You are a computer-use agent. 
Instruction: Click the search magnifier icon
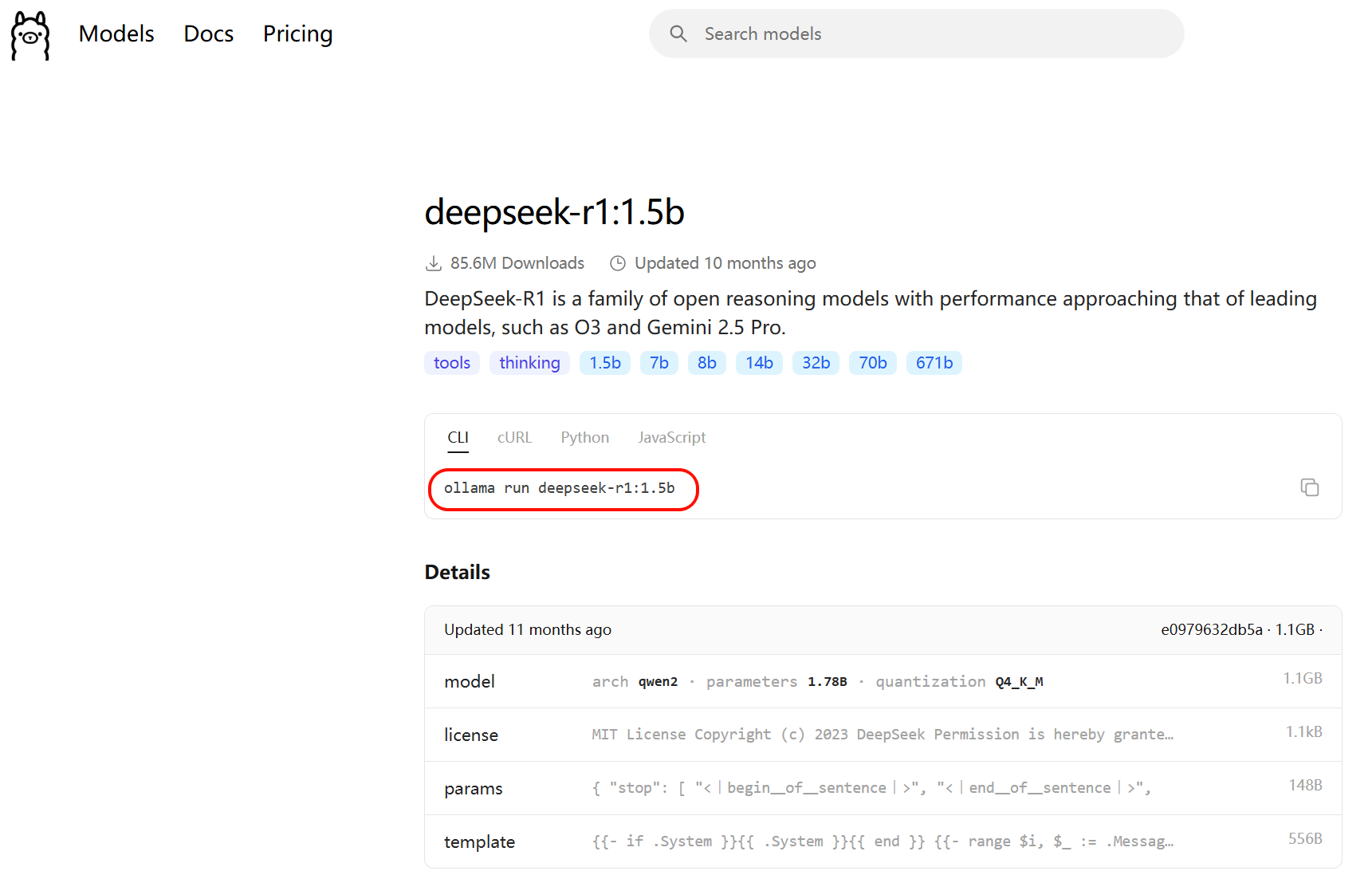678,34
